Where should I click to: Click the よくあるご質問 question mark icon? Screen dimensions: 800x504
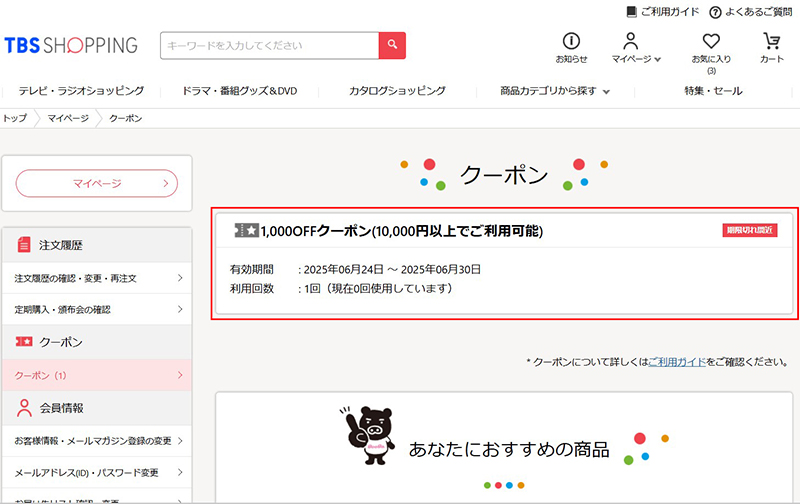716,12
